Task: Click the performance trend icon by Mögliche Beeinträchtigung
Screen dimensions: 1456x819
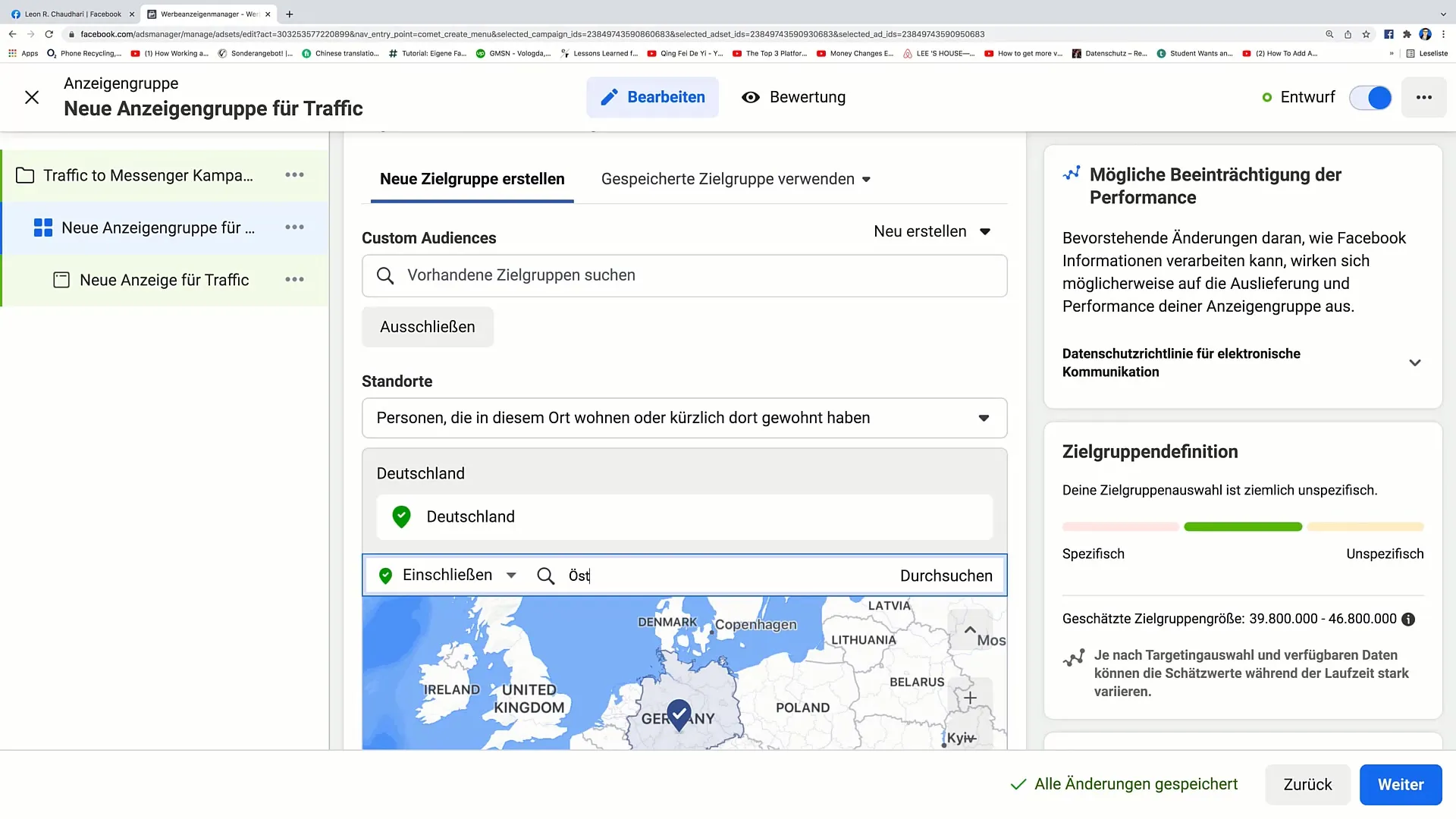Action: [1072, 174]
